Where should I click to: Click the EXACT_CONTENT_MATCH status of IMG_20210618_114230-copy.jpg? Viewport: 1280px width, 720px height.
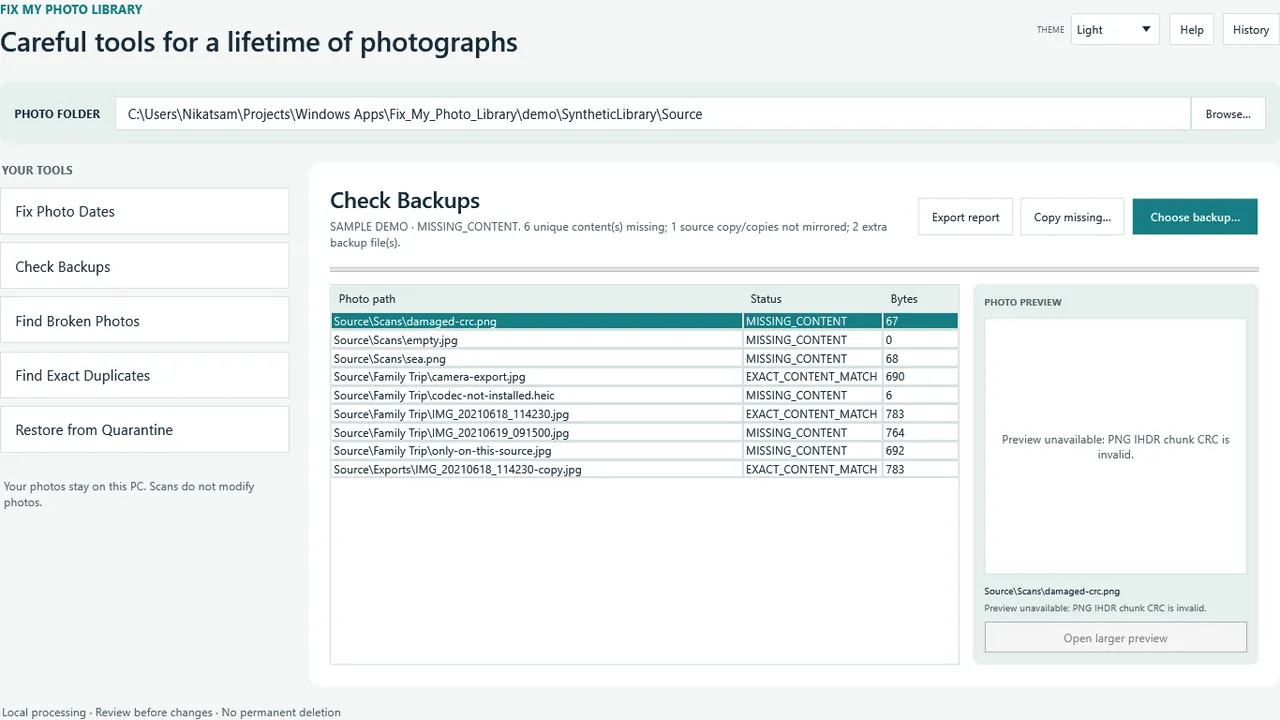click(x=811, y=469)
